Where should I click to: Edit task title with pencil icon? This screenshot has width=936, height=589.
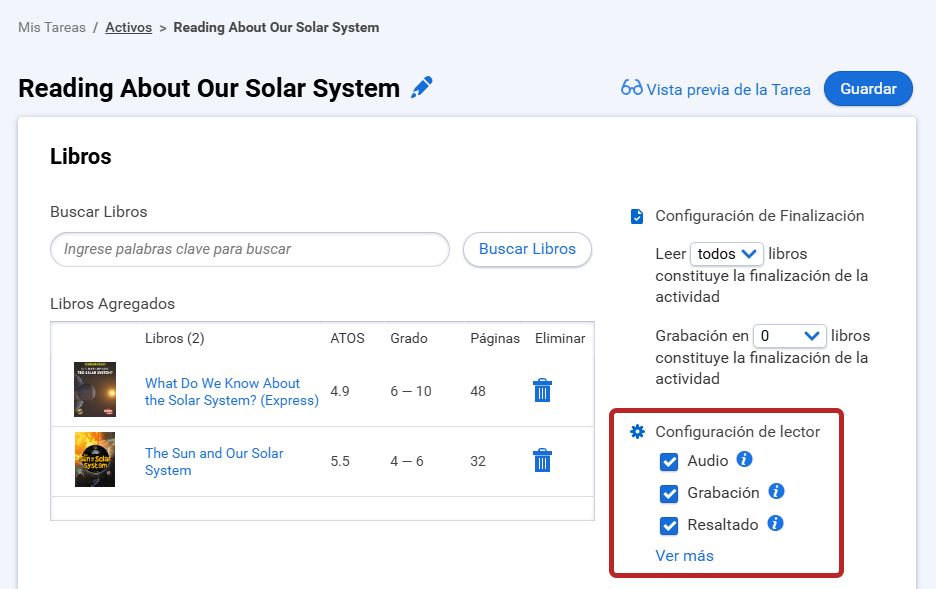(421, 88)
